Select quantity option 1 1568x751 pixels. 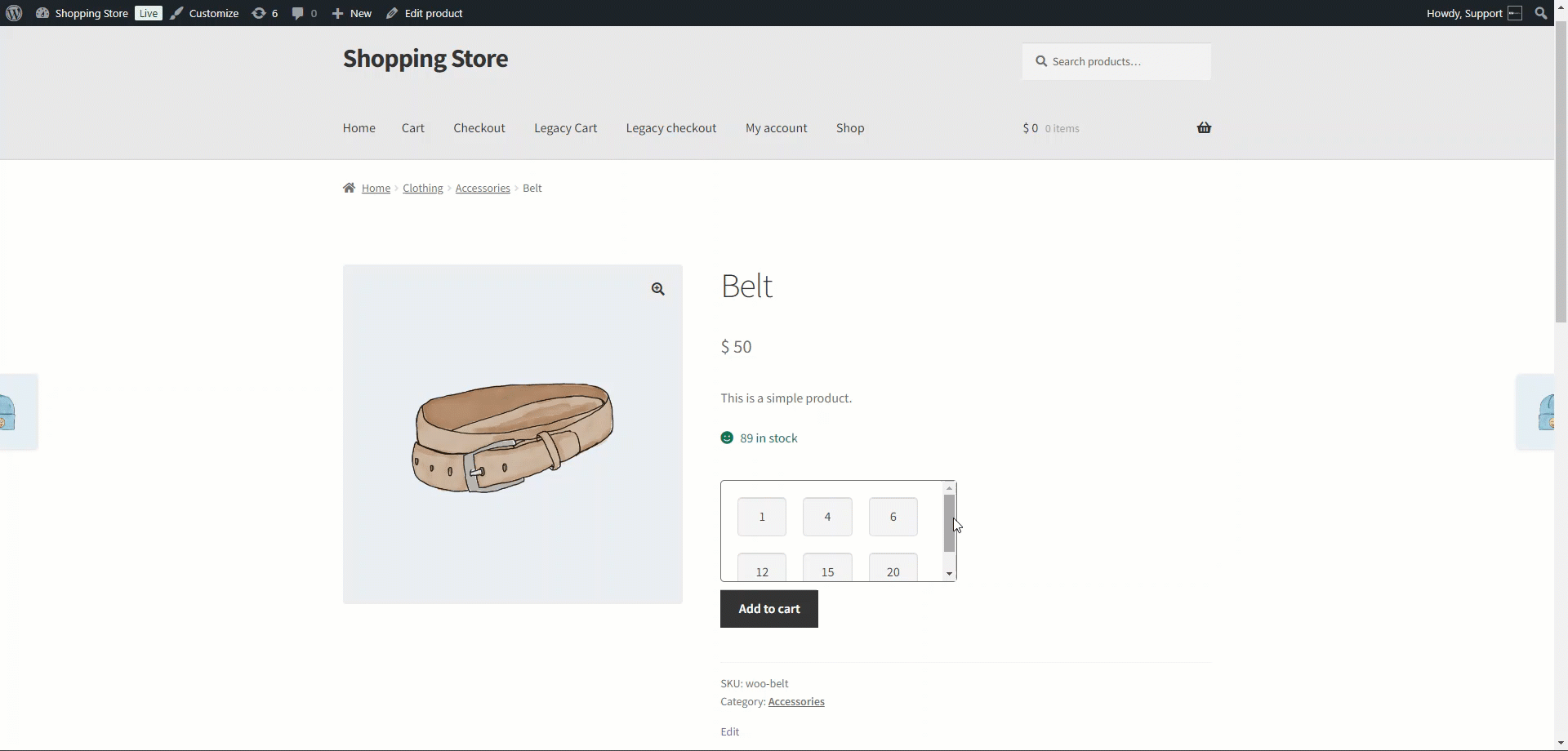tap(761, 517)
